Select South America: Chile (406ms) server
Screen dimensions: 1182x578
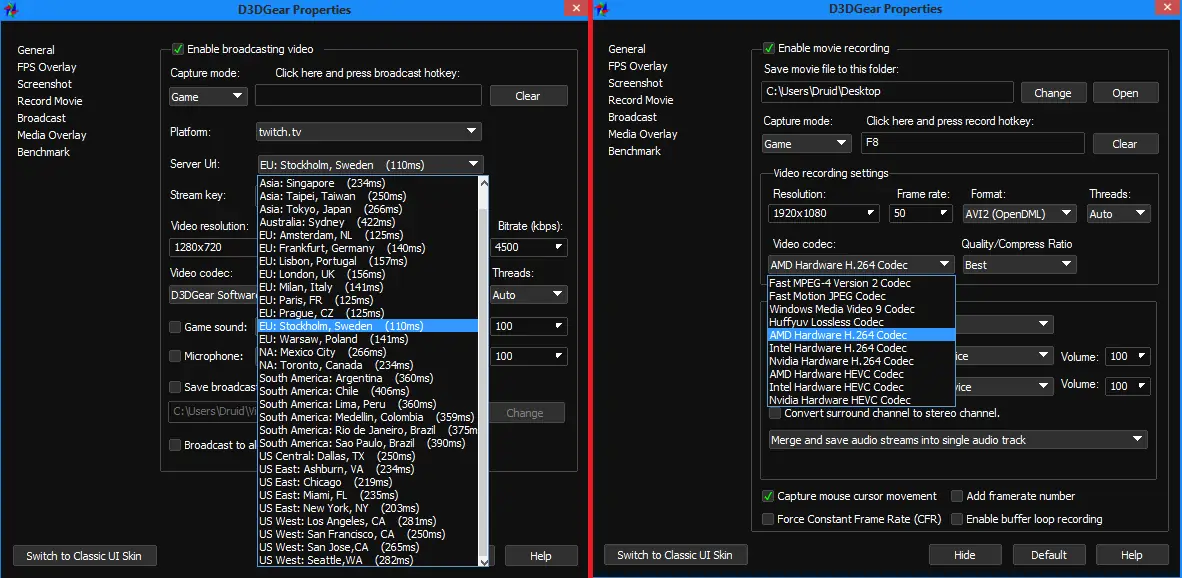click(368, 391)
